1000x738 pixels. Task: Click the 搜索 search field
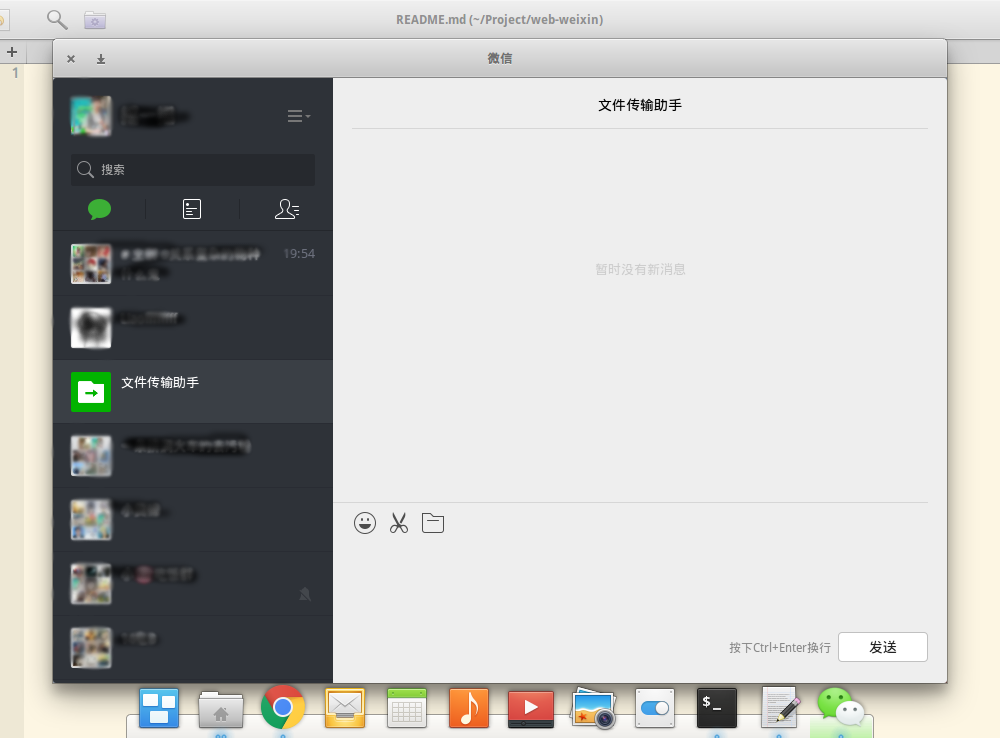click(193, 170)
